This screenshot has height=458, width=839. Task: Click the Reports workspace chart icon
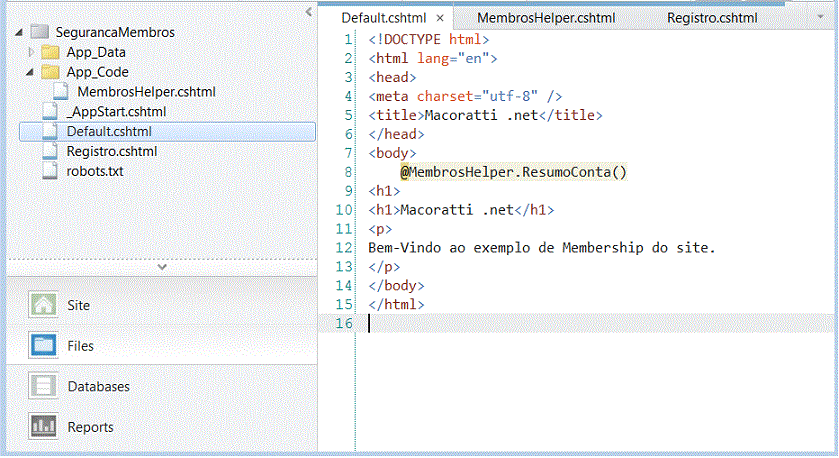pyautogui.click(x=43, y=426)
